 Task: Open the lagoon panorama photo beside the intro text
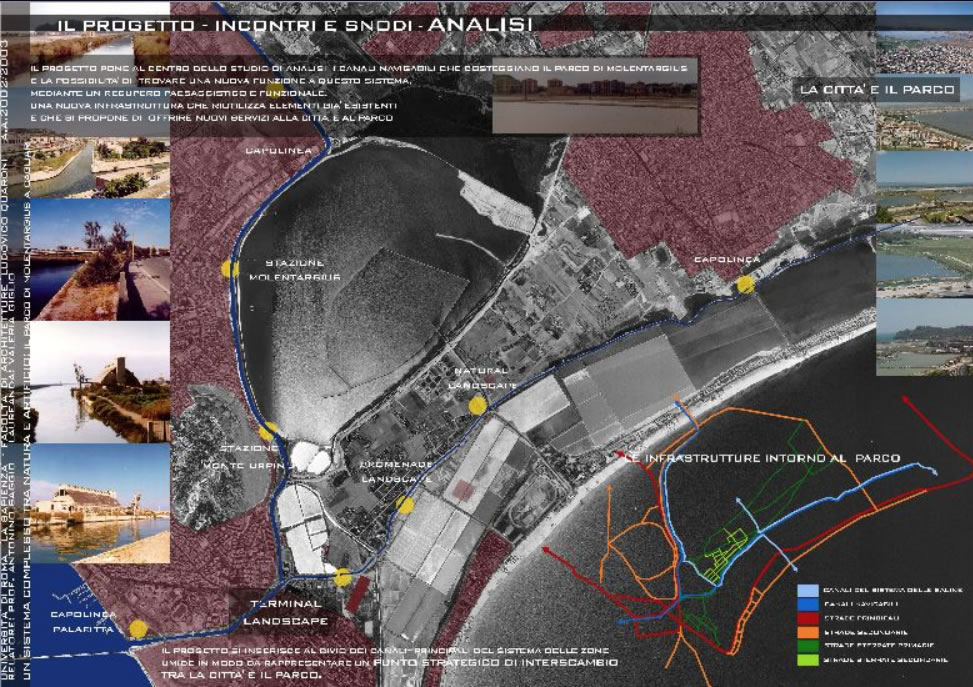595,101
